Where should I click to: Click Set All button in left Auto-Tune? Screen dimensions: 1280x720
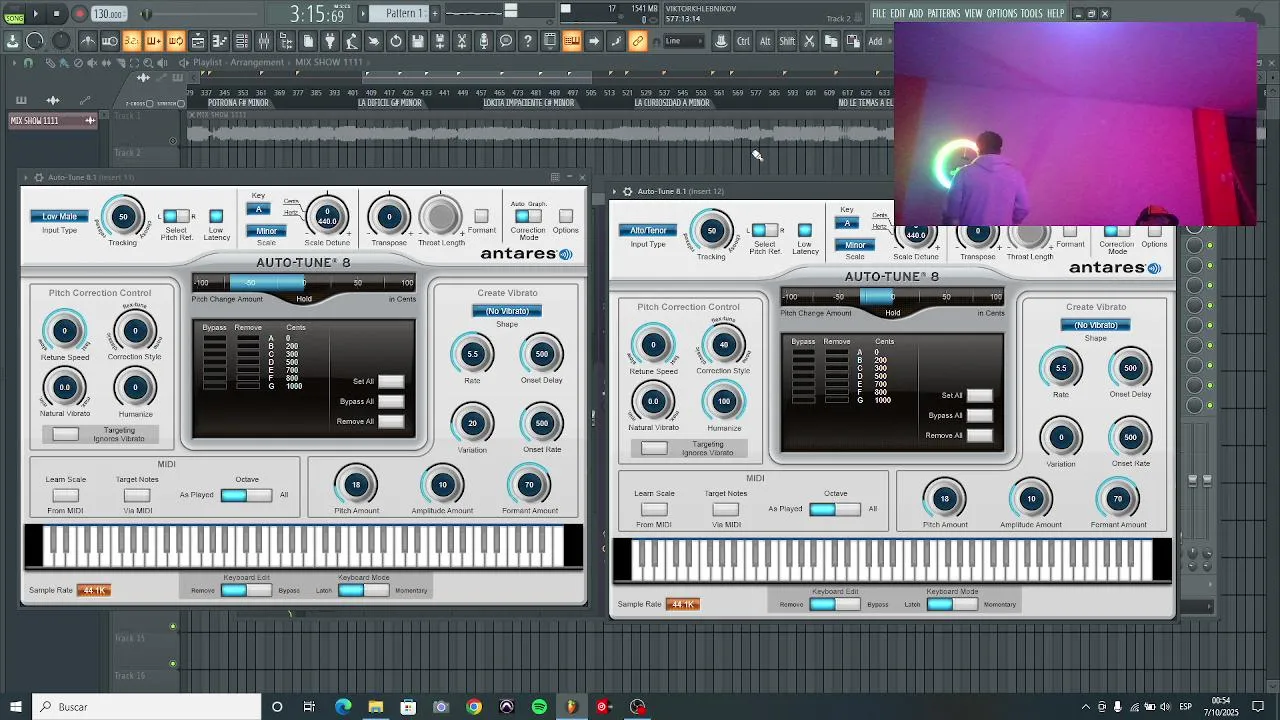391,381
